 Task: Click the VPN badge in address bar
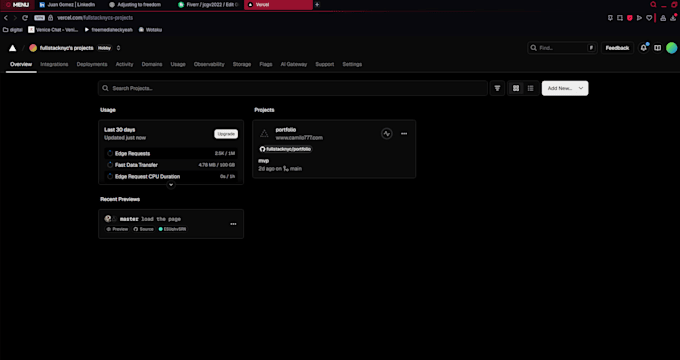[39, 18]
